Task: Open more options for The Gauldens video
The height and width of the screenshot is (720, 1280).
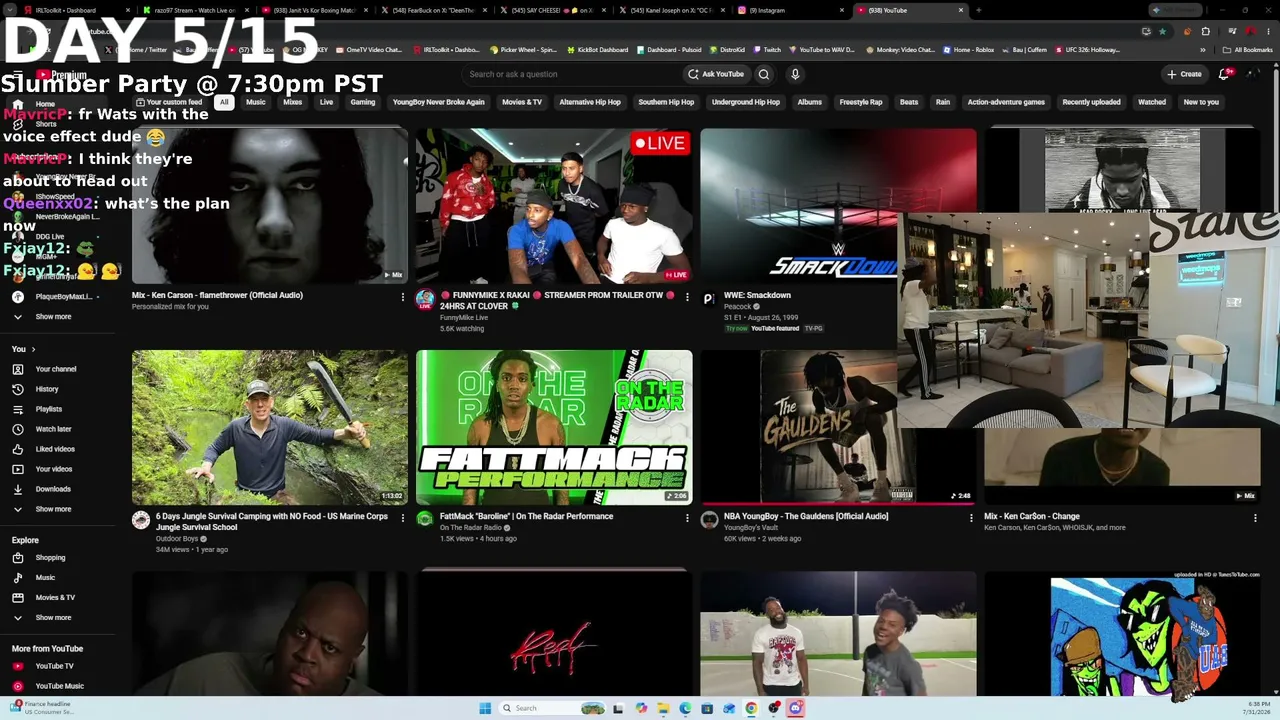Action: (971, 518)
